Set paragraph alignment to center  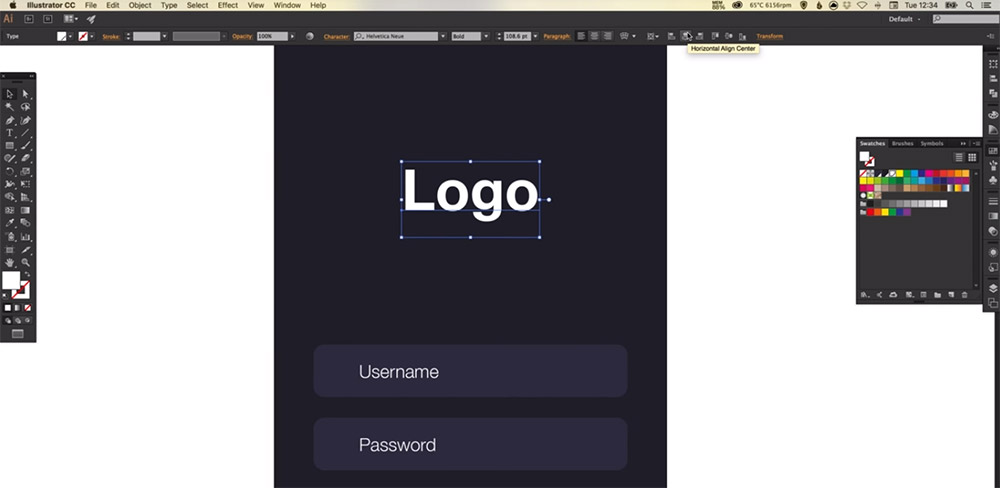[x=594, y=36]
